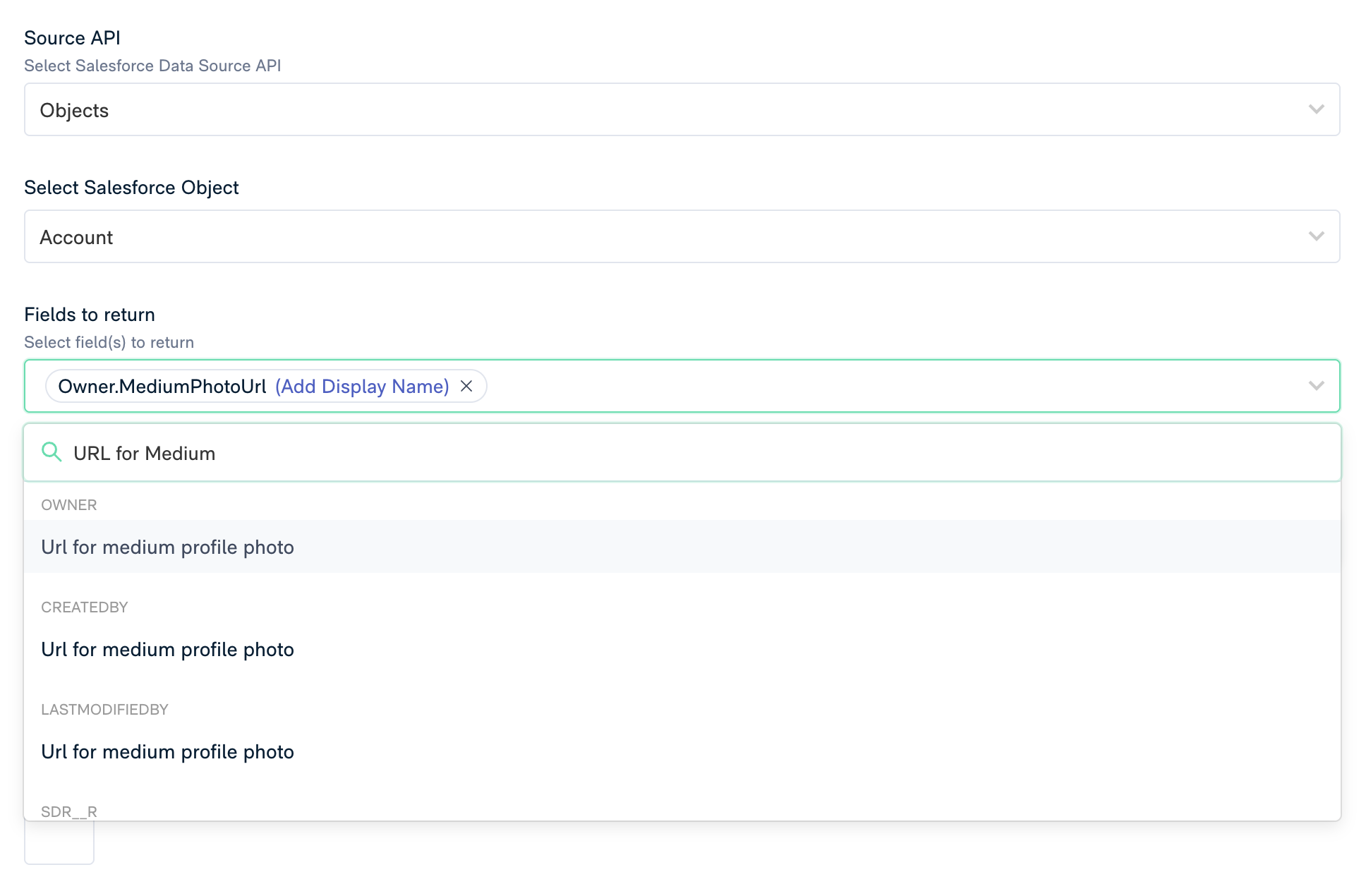Click the OWNER group header
This screenshot has height=896, width=1366.
pos(69,505)
